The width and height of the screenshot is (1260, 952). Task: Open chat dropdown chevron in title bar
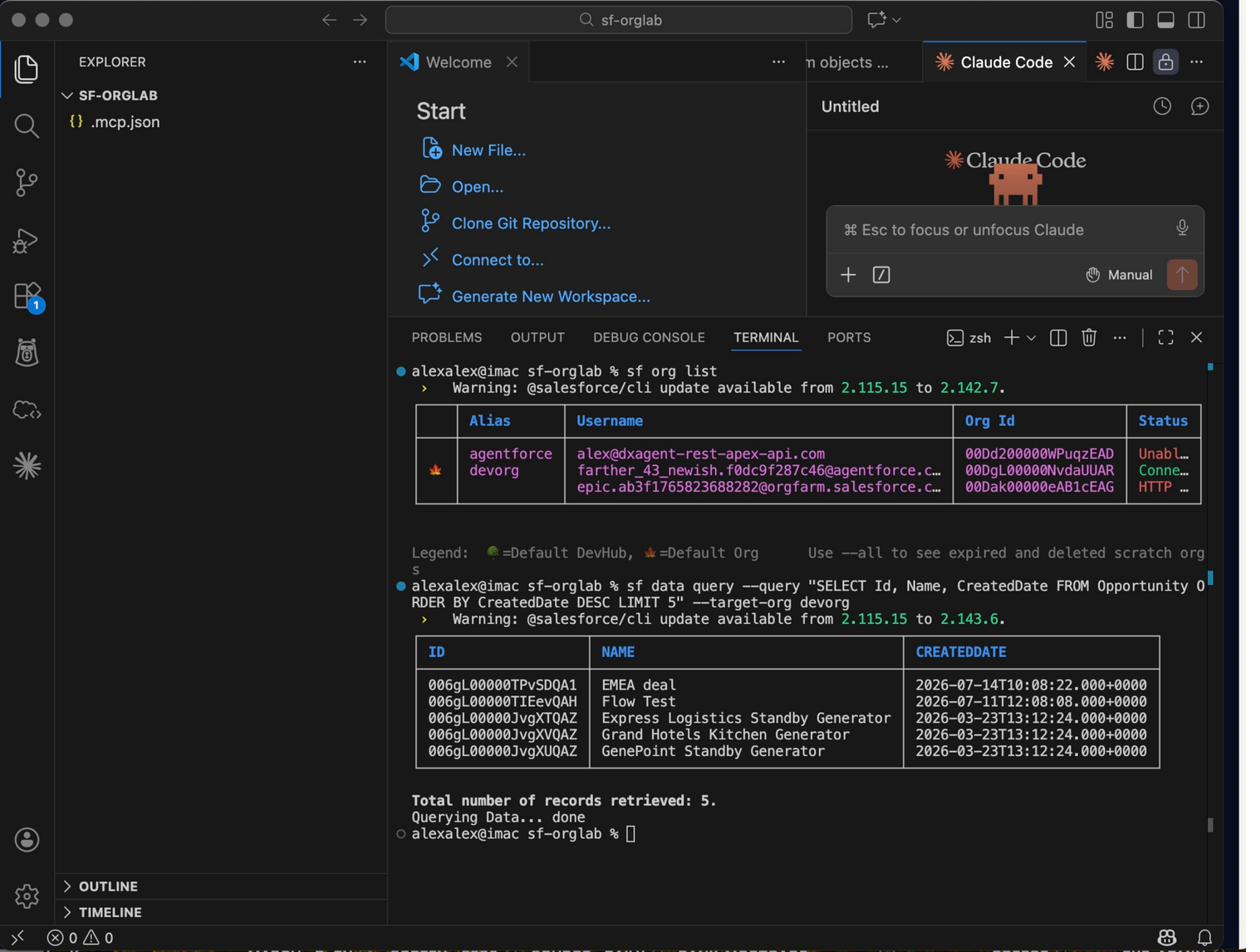click(x=897, y=20)
